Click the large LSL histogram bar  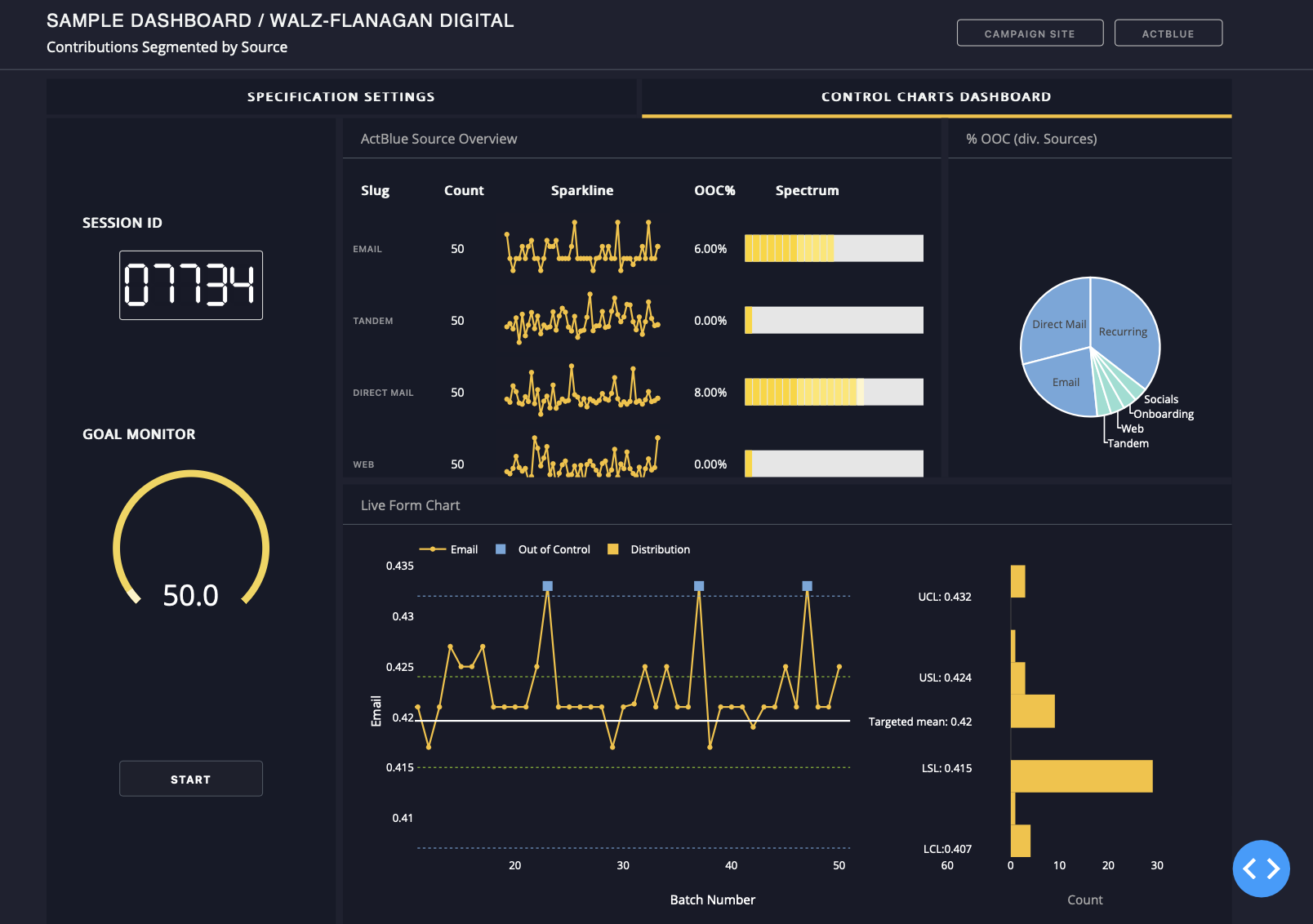pyautogui.click(x=1080, y=777)
